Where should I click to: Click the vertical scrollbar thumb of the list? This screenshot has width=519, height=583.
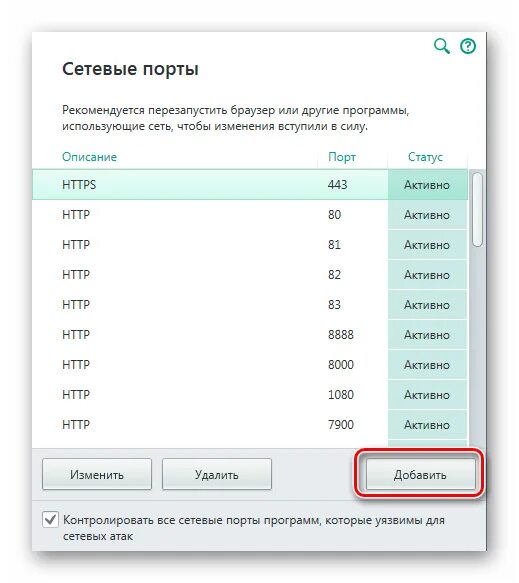tap(477, 209)
